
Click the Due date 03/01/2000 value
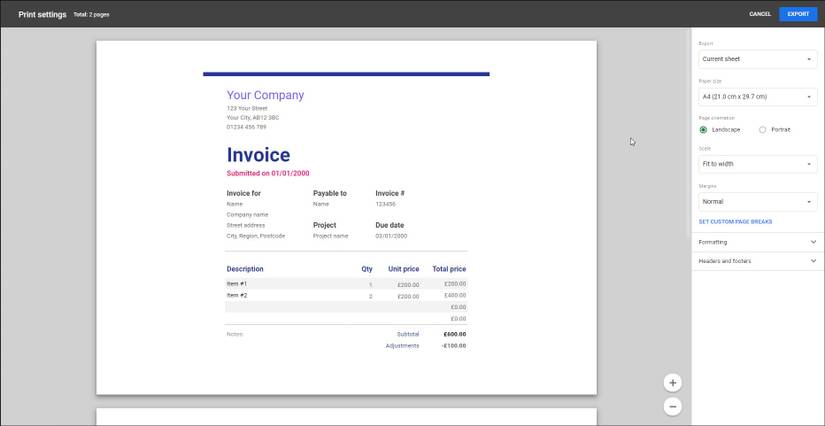click(391, 236)
